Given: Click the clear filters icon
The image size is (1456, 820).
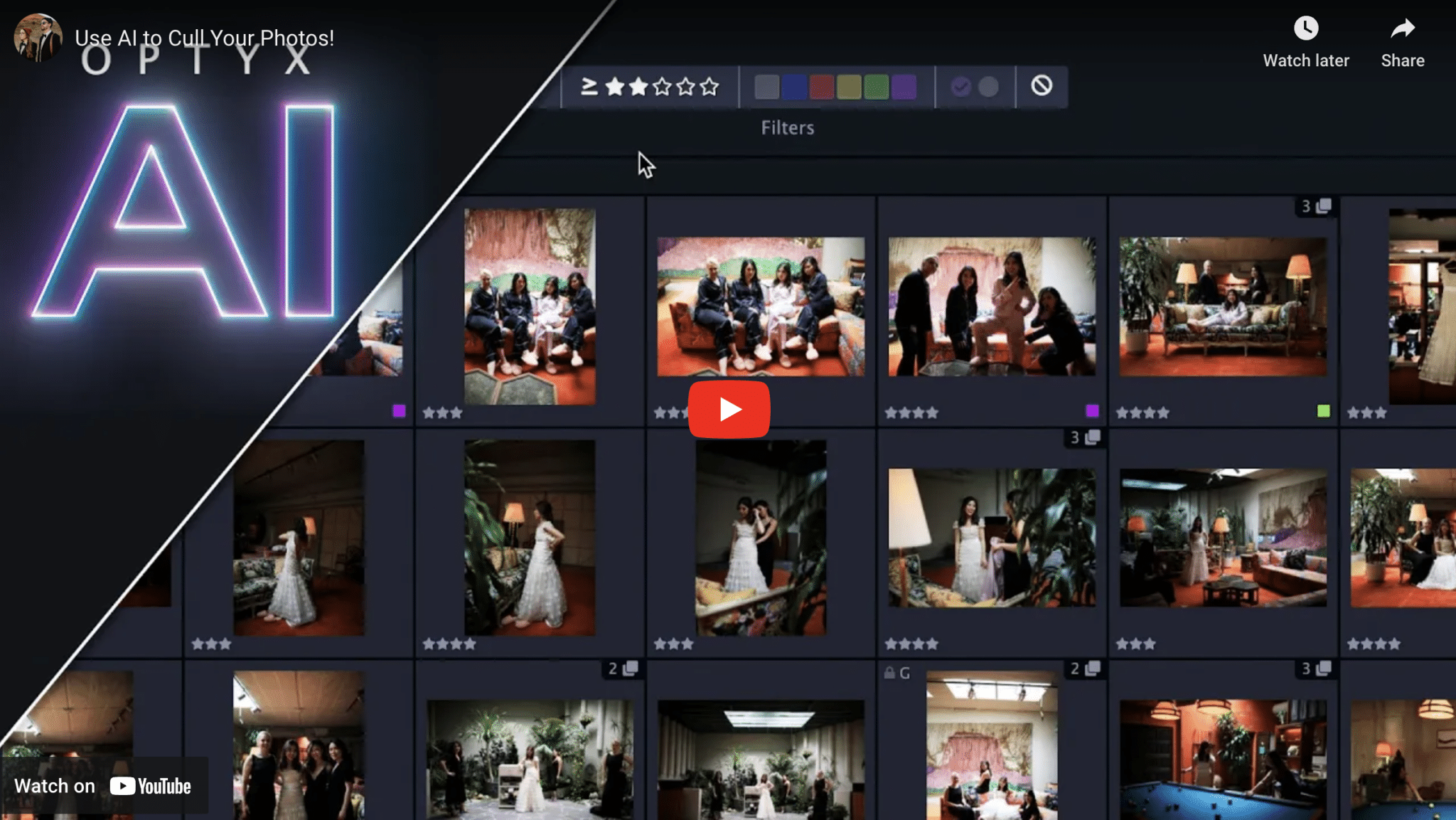Looking at the screenshot, I should tap(1042, 86).
